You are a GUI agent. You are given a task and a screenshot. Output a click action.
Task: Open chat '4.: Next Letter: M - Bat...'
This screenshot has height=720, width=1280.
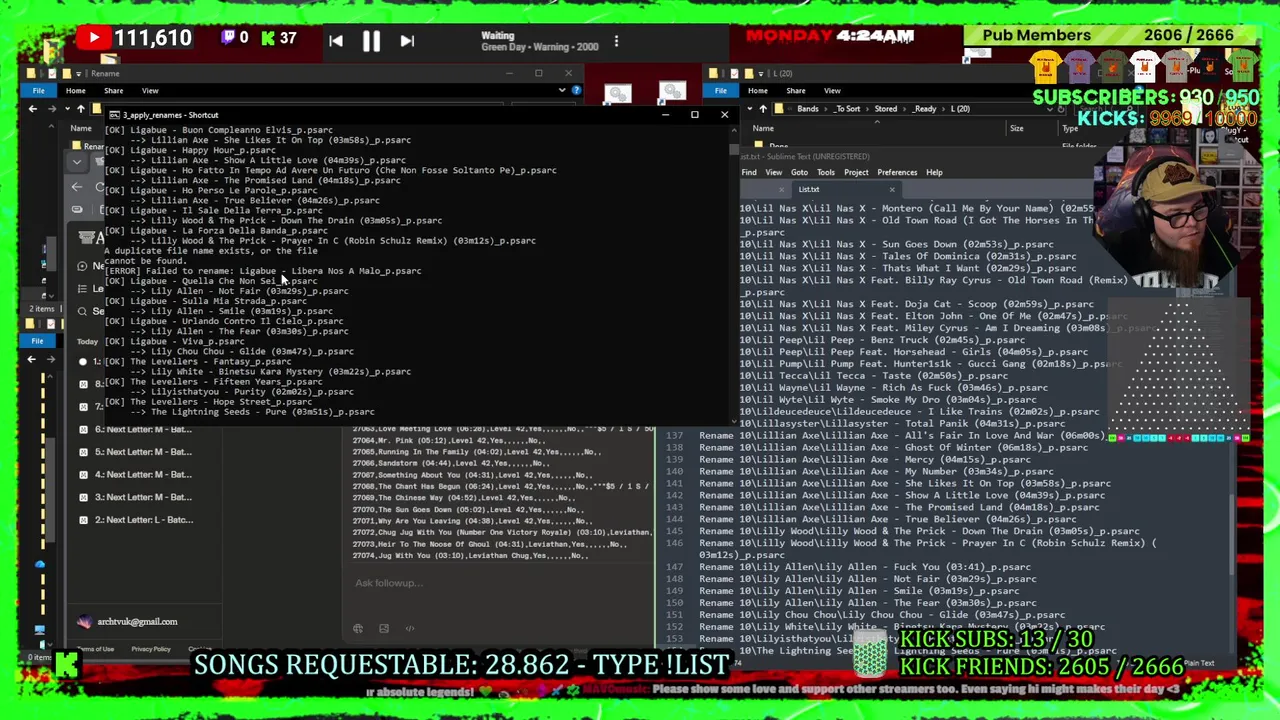(x=143, y=474)
